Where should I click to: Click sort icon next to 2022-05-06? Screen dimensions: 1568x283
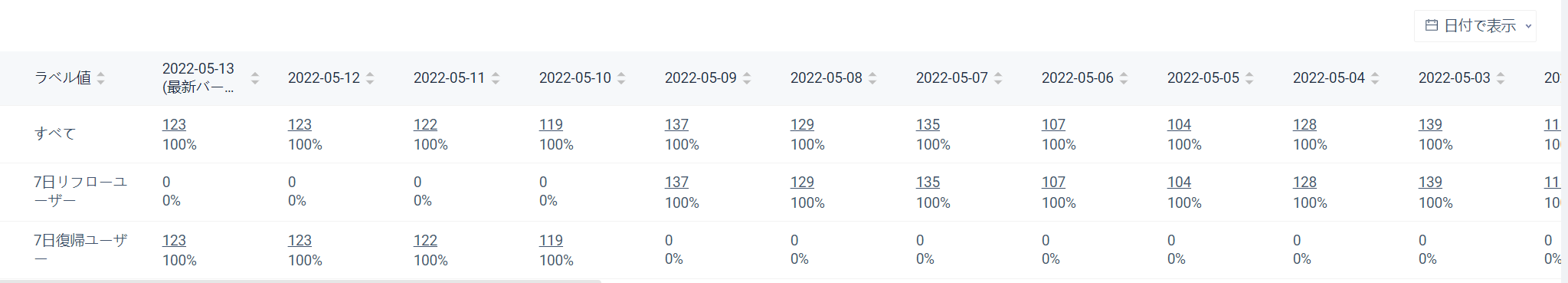point(1124,78)
